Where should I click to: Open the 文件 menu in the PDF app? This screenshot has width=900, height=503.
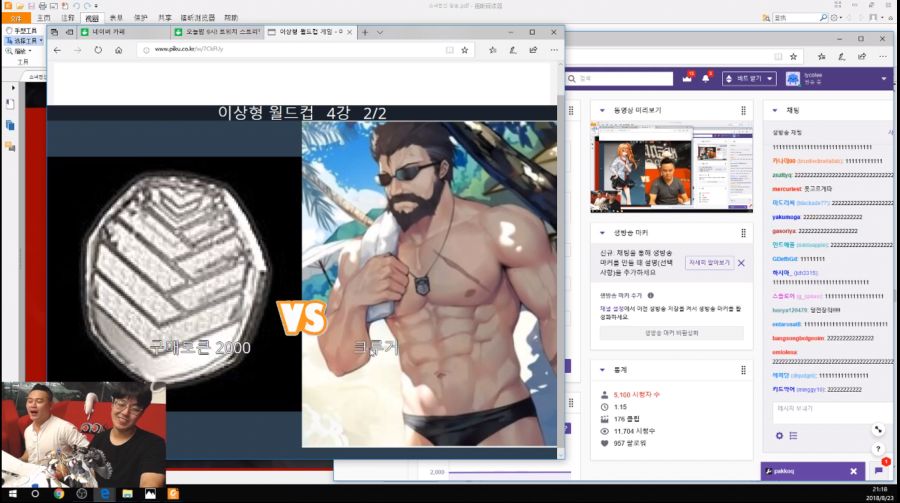(x=15, y=18)
